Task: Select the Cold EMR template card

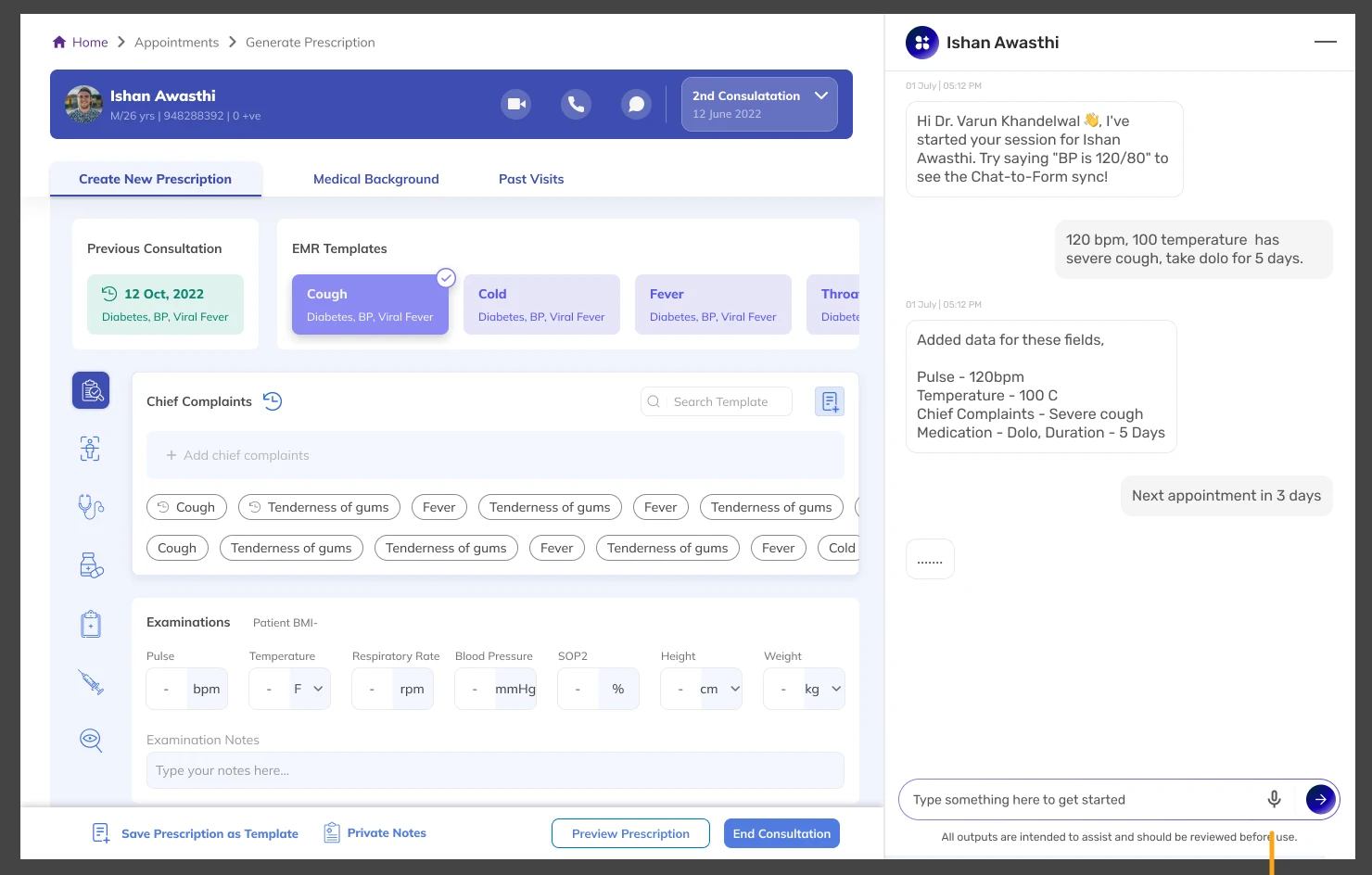Action: (541, 304)
